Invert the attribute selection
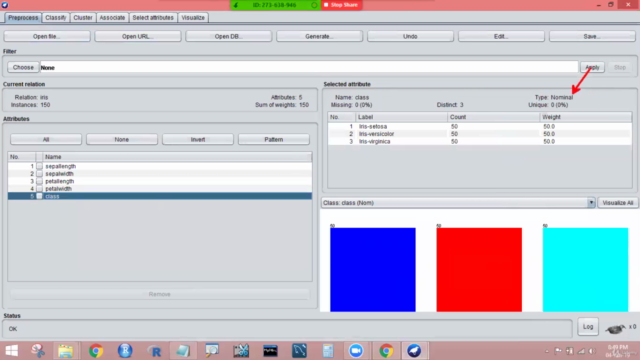This screenshot has height=360, width=640. pos(198,140)
